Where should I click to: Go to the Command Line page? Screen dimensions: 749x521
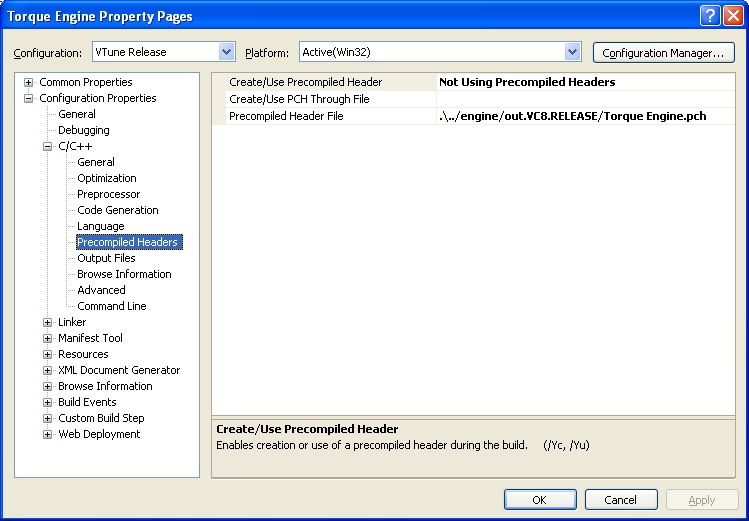click(x=111, y=306)
